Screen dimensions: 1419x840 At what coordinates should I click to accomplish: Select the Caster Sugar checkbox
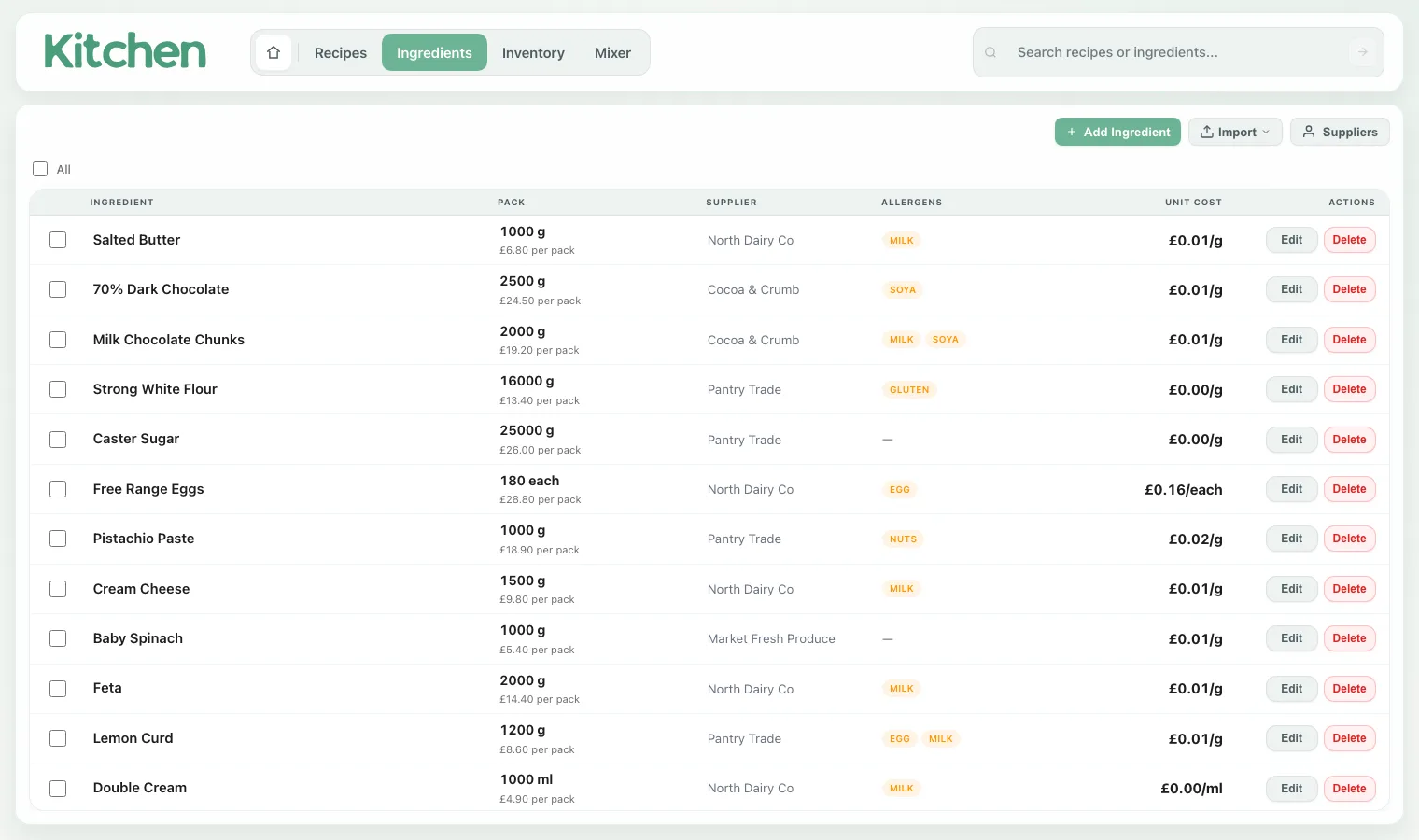58,440
